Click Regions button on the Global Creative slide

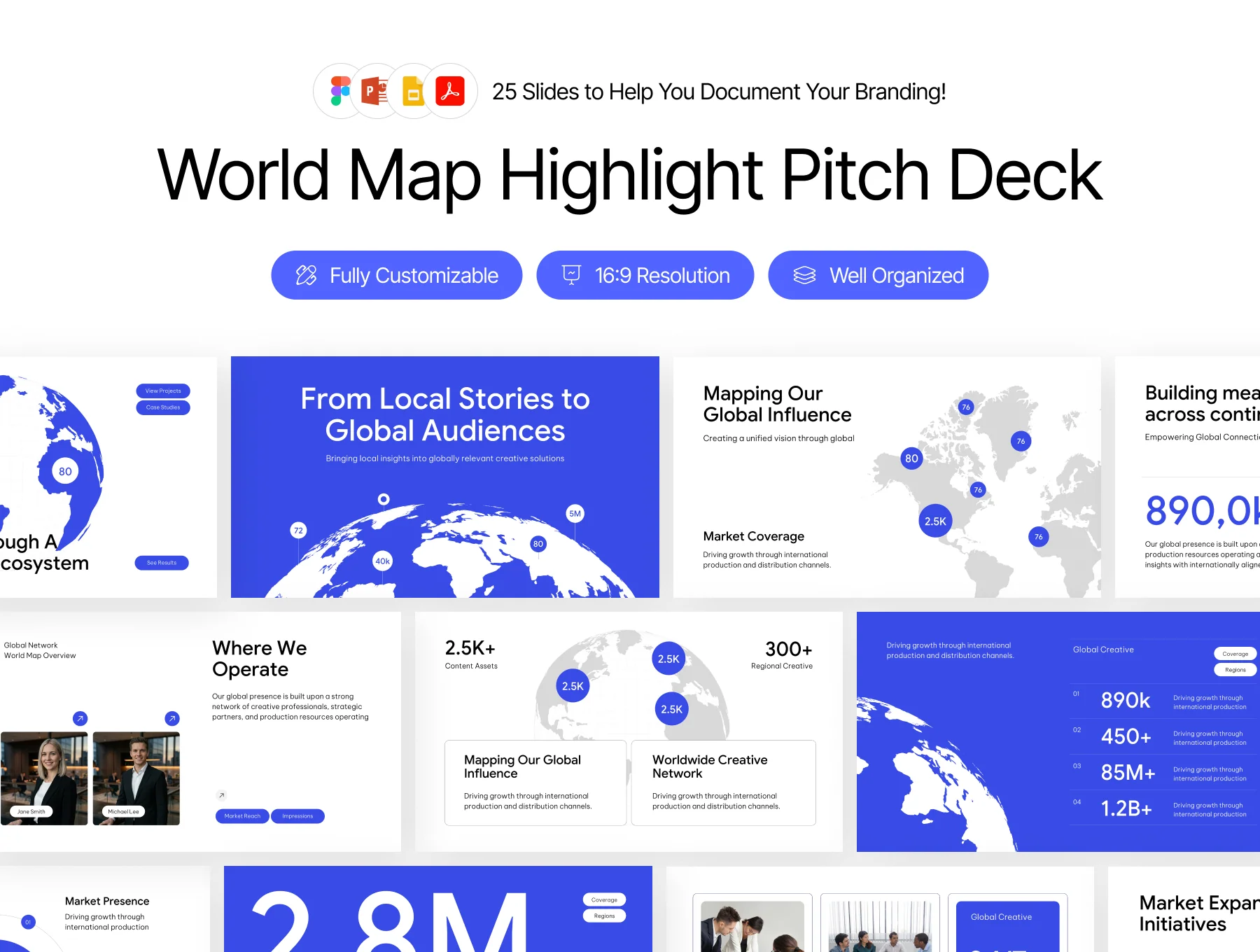click(1235, 670)
